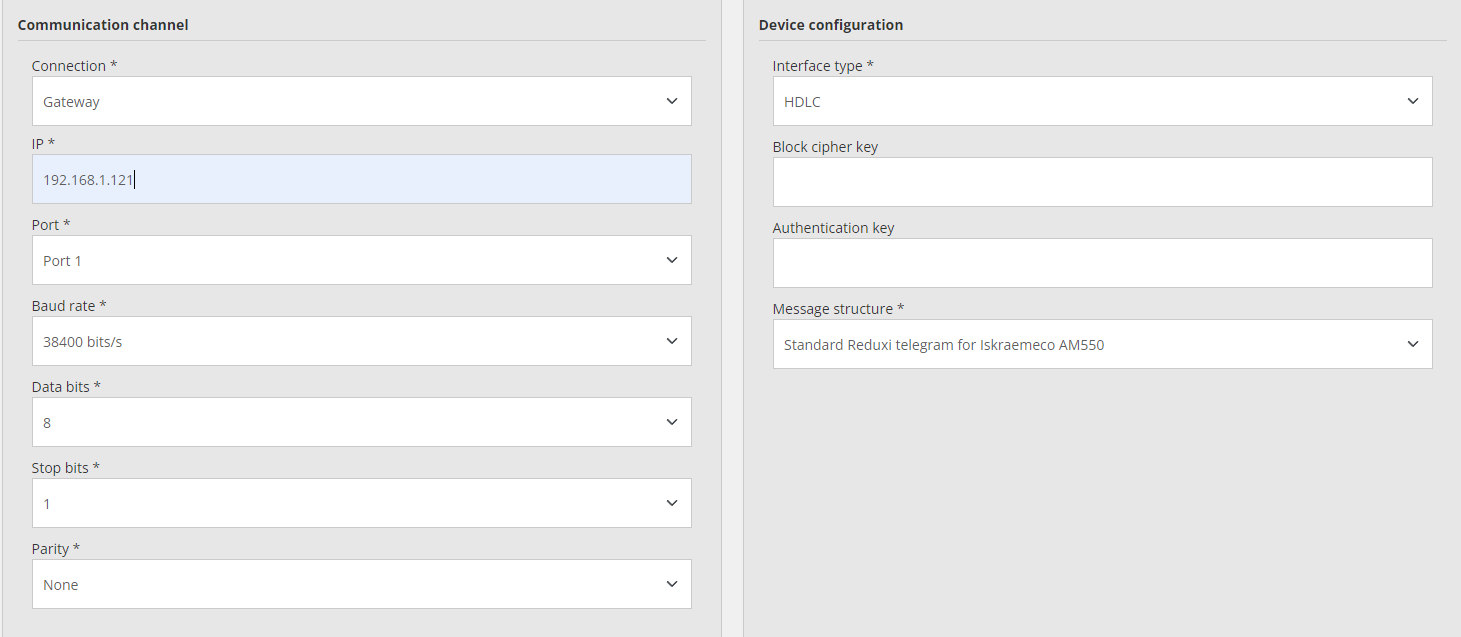The width and height of the screenshot is (1461, 637).
Task: Click the Communication channel section heading
Action: (x=103, y=24)
